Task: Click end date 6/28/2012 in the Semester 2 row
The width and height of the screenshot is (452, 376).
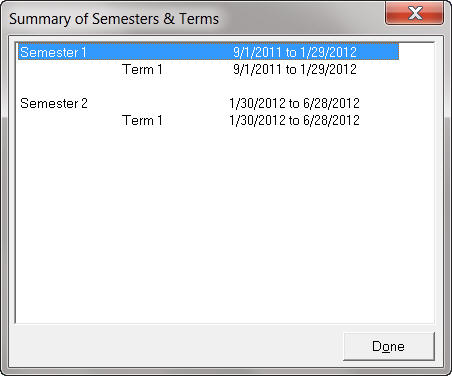Action: pos(331,103)
